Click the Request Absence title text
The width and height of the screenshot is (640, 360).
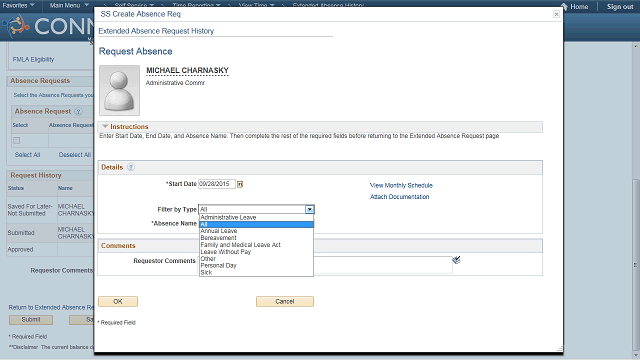point(136,51)
